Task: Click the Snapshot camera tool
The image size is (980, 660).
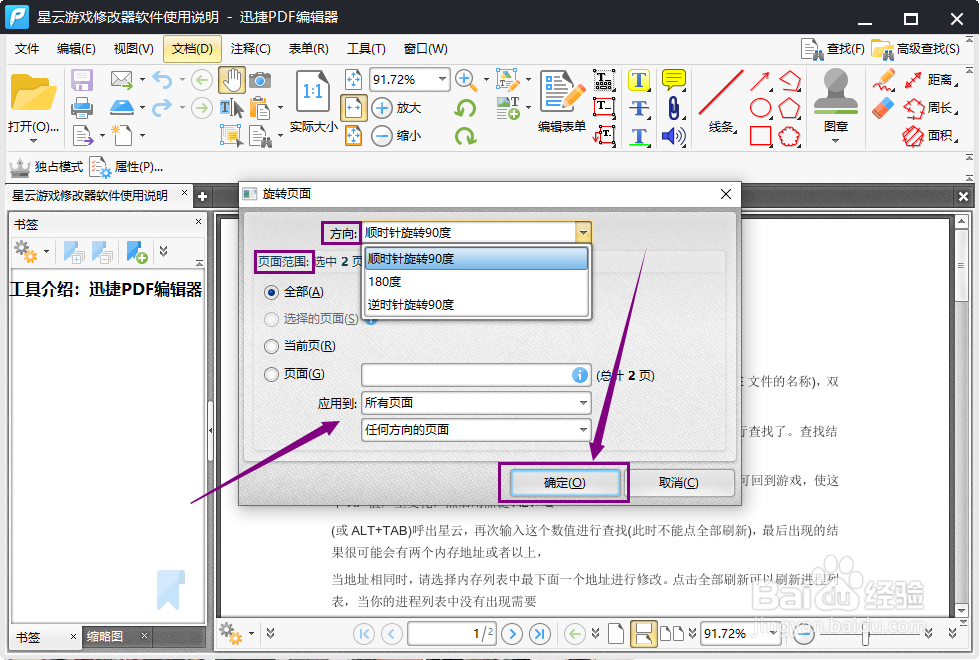Action: pyautogui.click(x=260, y=80)
